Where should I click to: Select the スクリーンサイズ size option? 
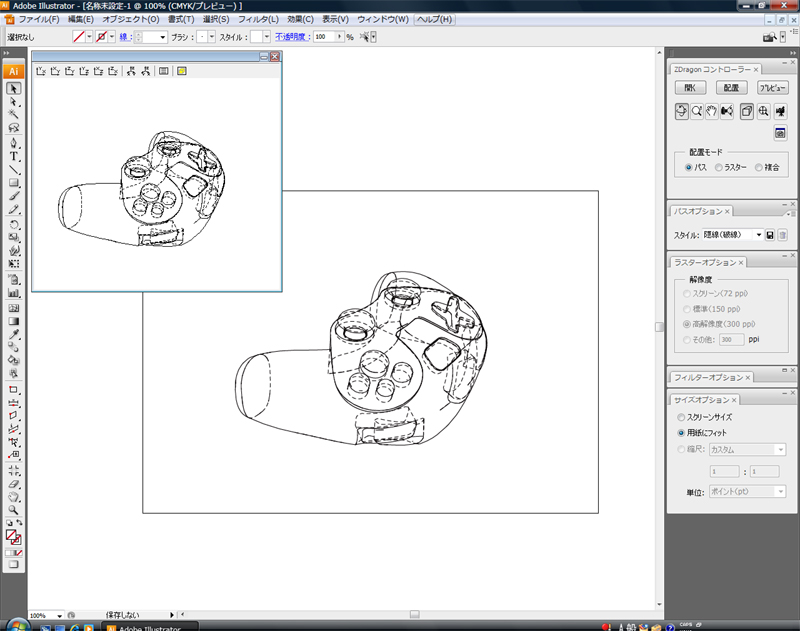pos(683,417)
